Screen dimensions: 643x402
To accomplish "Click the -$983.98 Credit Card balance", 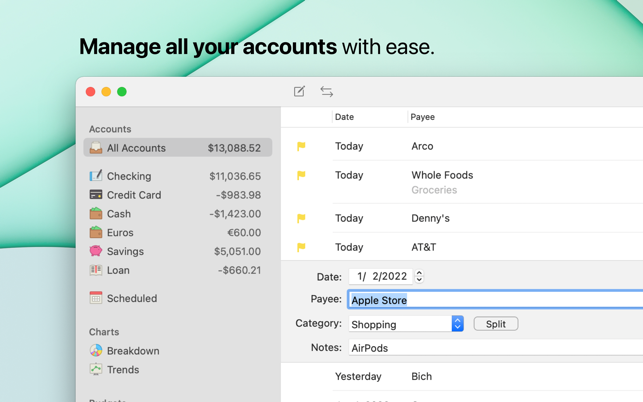I will click(238, 195).
